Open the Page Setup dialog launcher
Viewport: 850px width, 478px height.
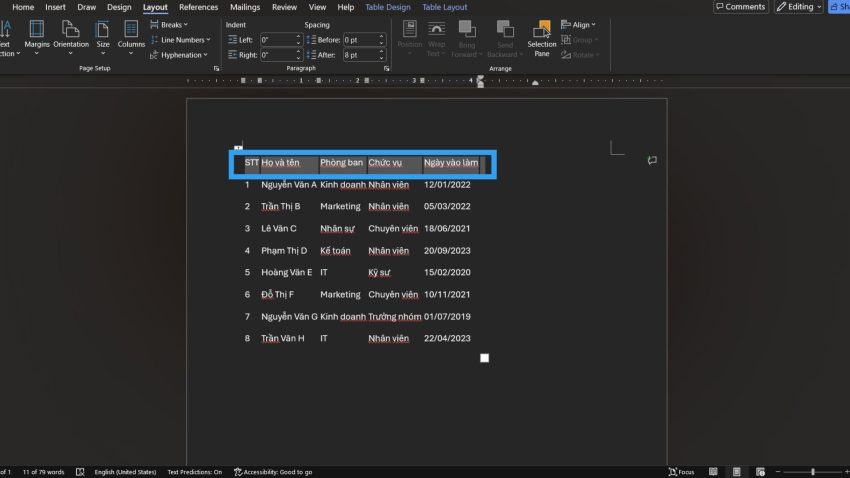tap(216, 69)
